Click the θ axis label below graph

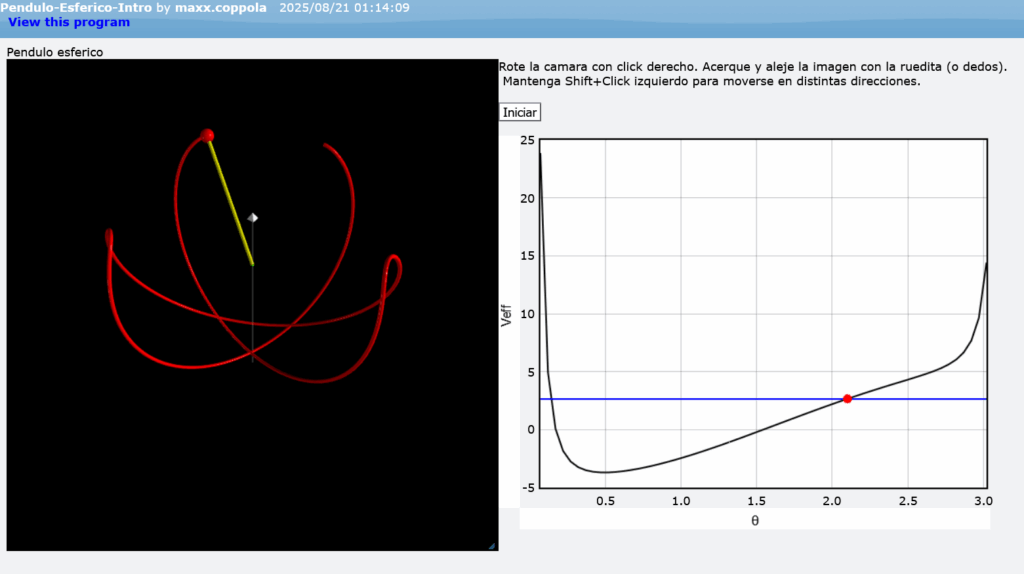[x=755, y=521]
